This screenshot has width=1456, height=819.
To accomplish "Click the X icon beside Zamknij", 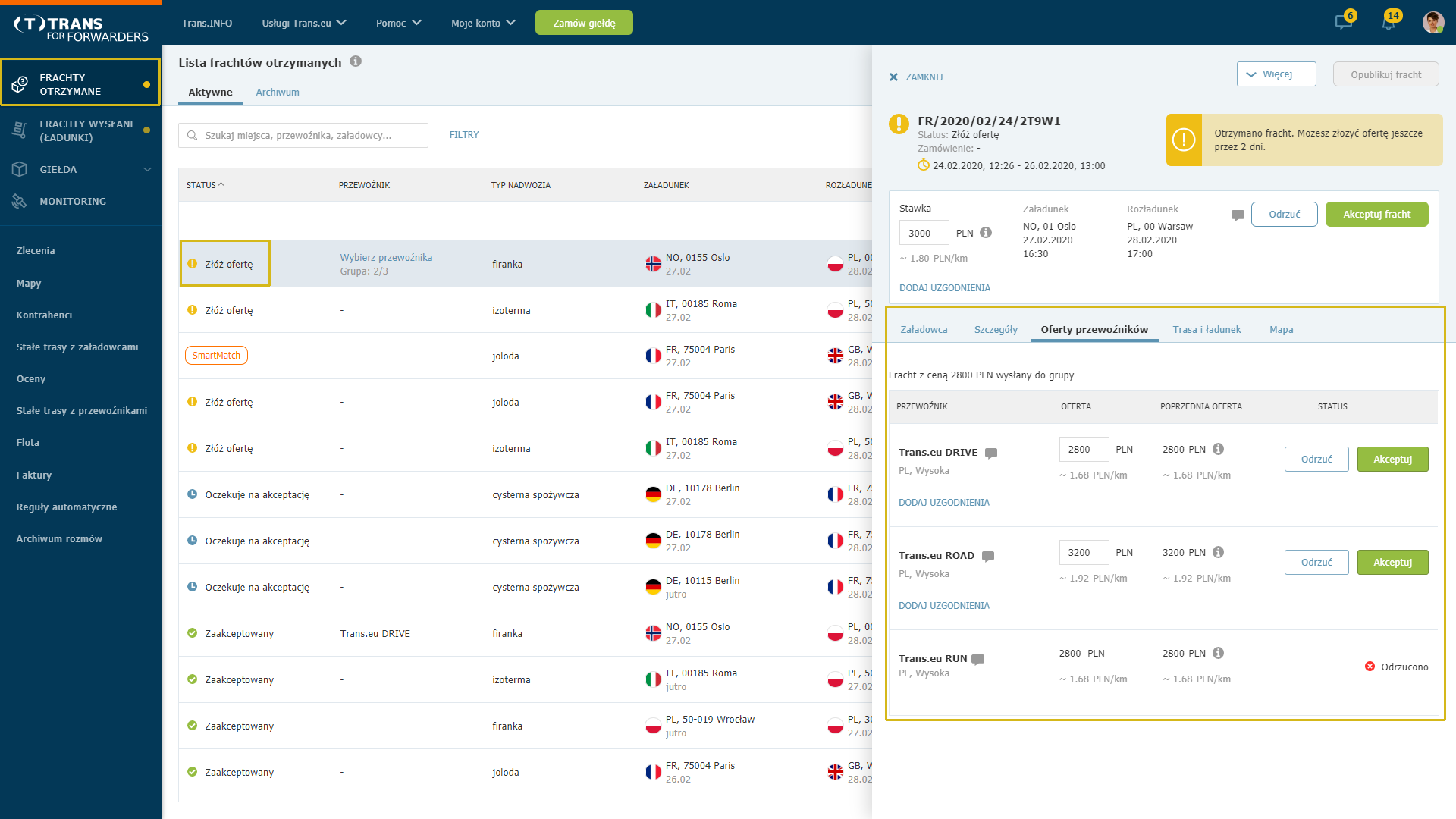I will point(893,77).
